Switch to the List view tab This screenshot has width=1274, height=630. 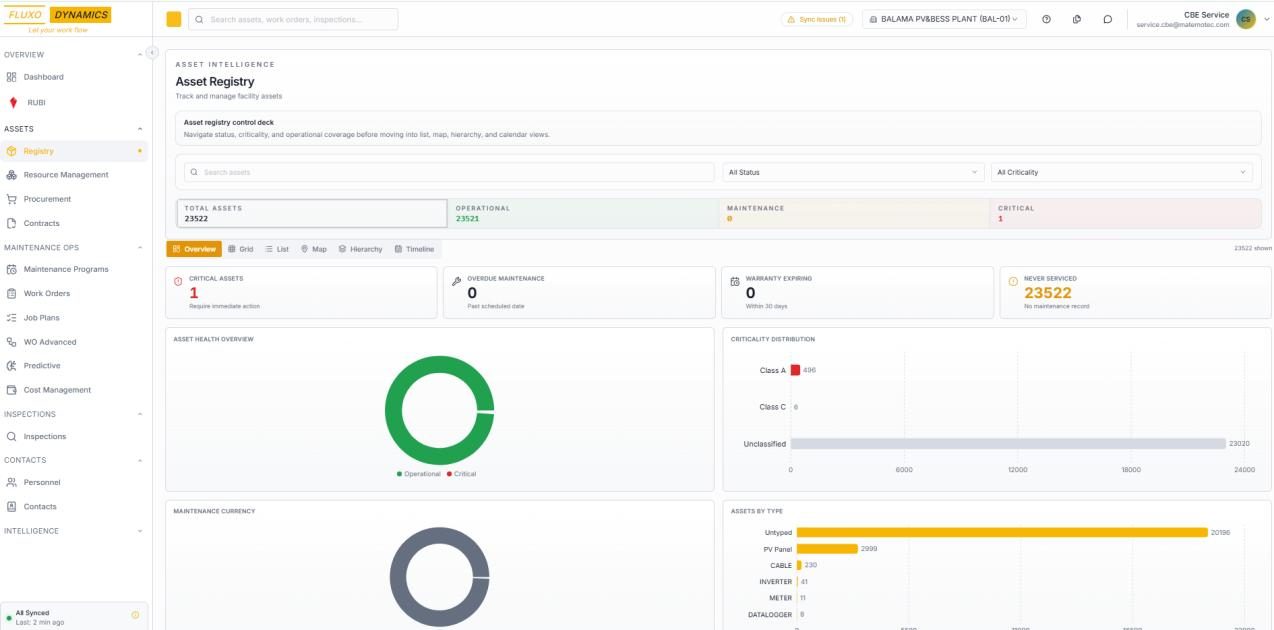click(x=277, y=249)
